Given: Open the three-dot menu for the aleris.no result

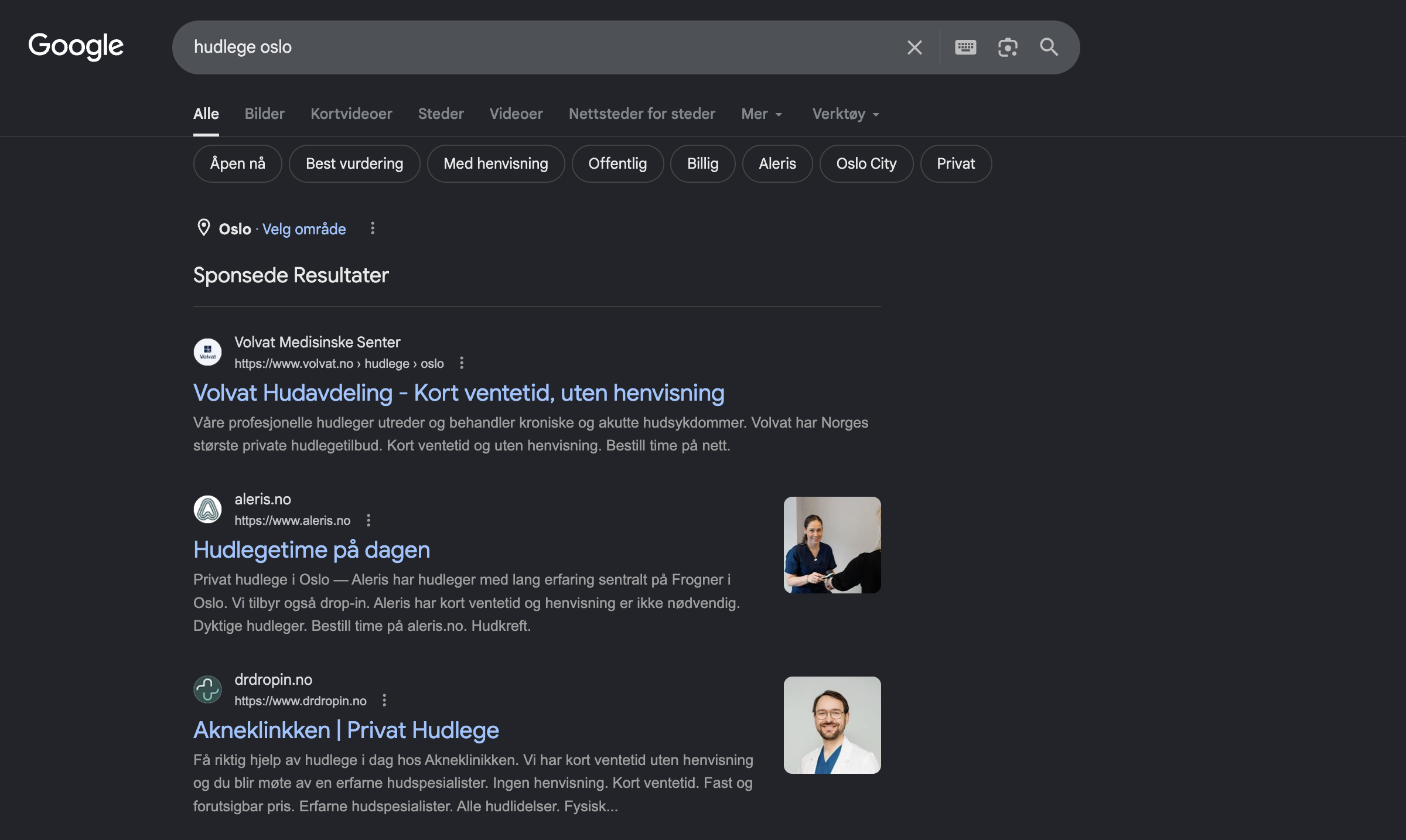Looking at the screenshot, I should point(368,520).
